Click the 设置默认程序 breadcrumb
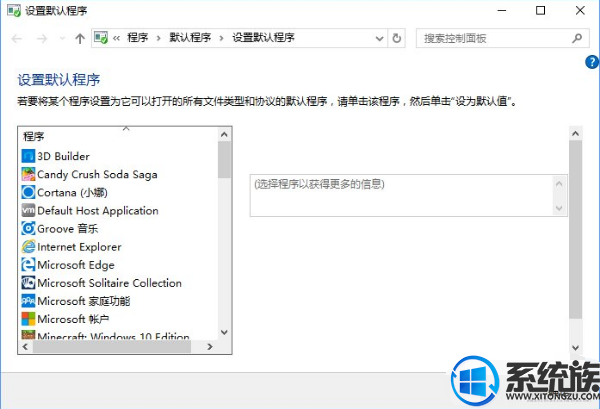600x409 pixels. (x=264, y=37)
